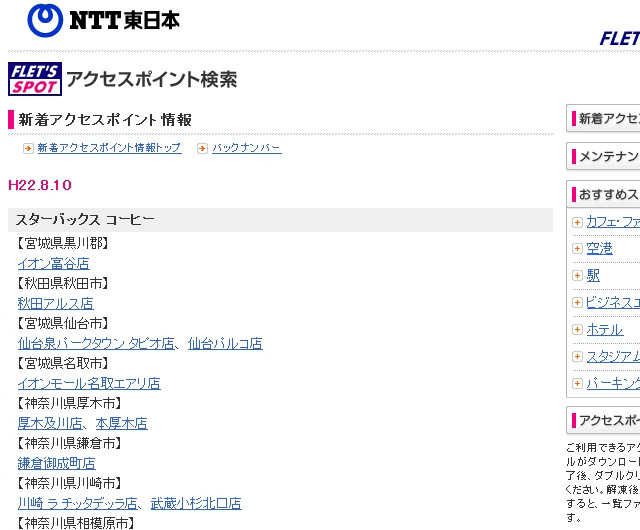Click the H22.8.10 date text
This screenshot has width=640, height=530.
click(40, 185)
